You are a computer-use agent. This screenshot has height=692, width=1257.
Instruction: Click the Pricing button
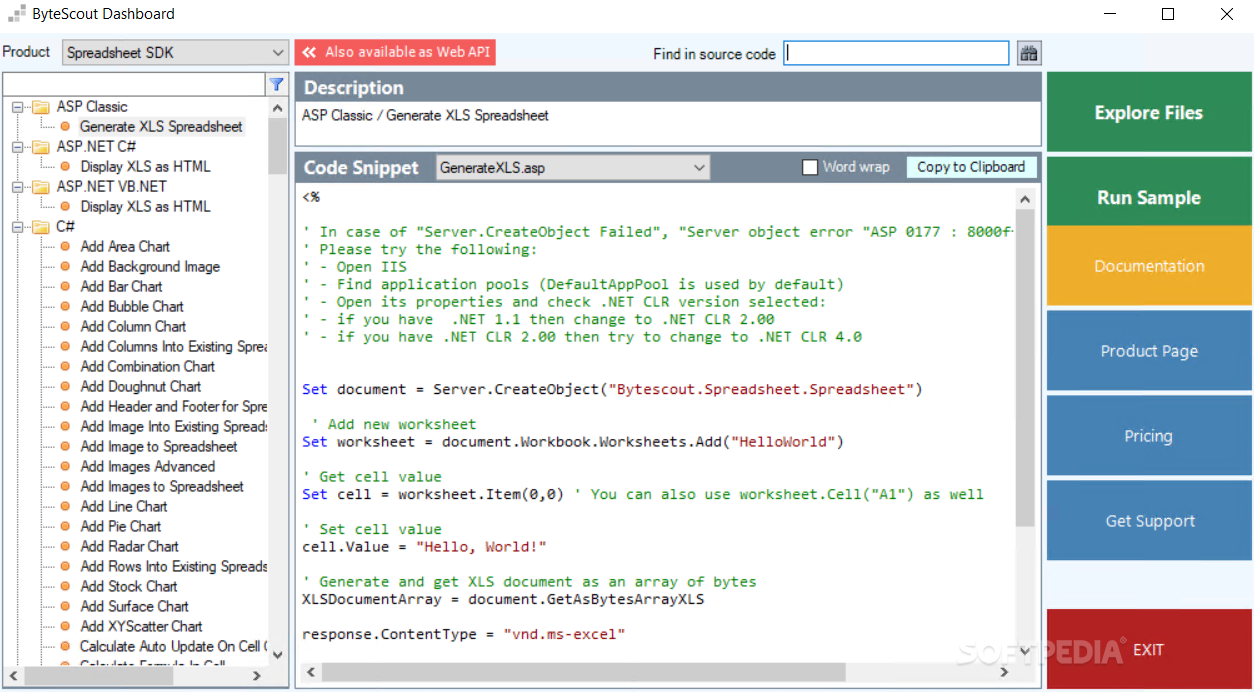(1149, 436)
